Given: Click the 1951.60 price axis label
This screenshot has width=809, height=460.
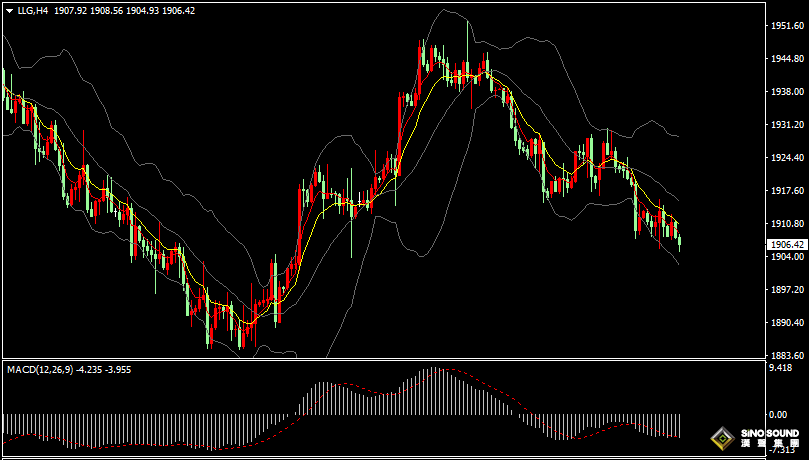Looking at the screenshot, I should click(784, 26).
